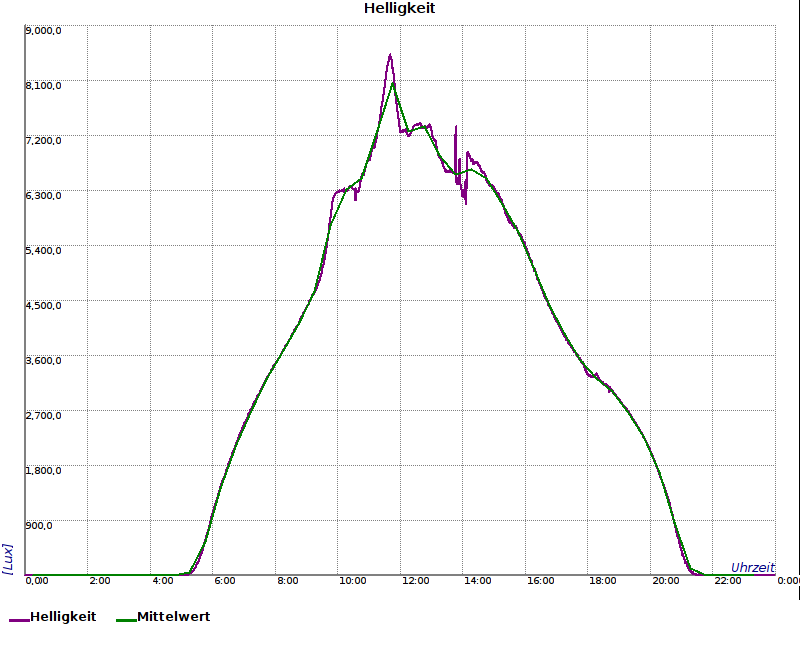This screenshot has height=650, width=800.
Task: Click the 22:00 time axis label
Action: click(x=728, y=581)
